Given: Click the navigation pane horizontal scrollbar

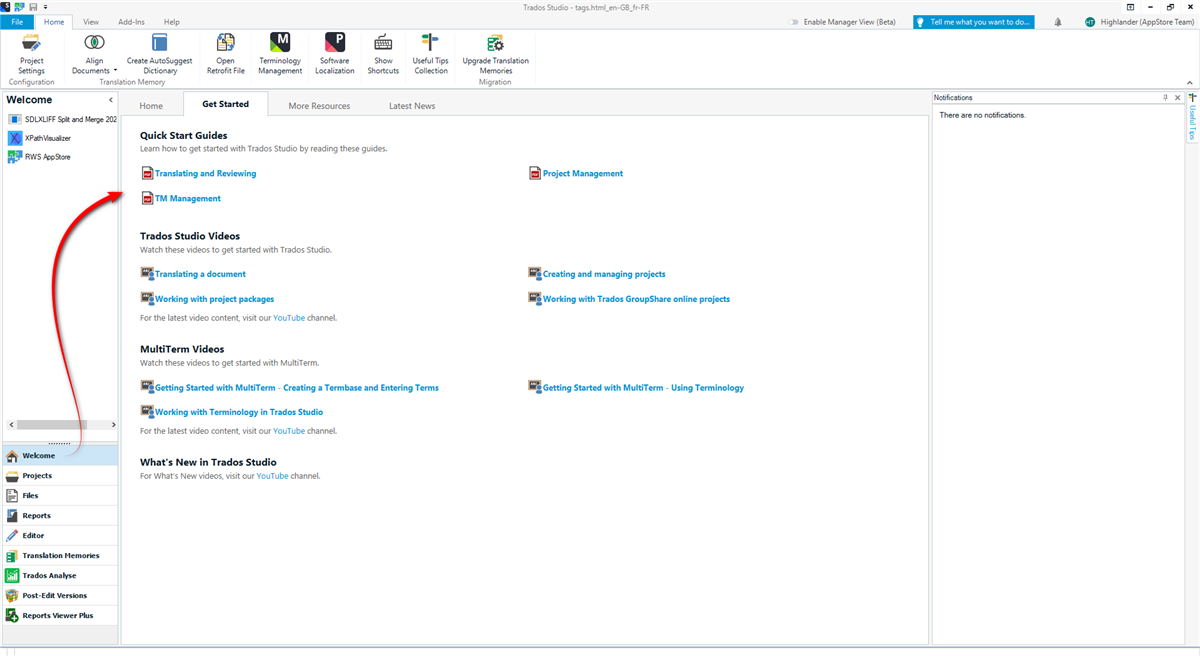Looking at the screenshot, I should coord(60,425).
